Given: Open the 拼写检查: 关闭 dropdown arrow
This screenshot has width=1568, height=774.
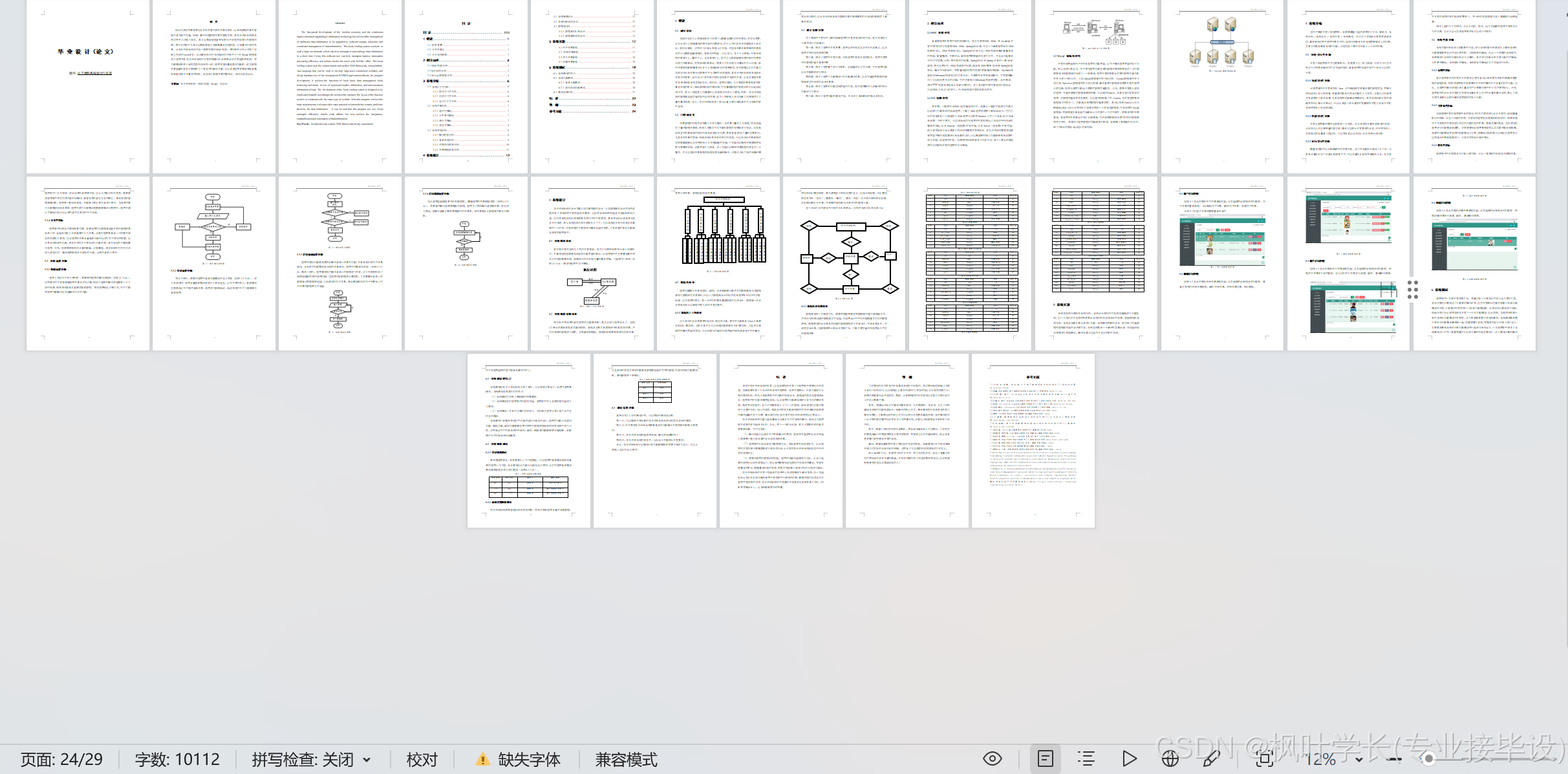Looking at the screenshot, I should (367, 760).
